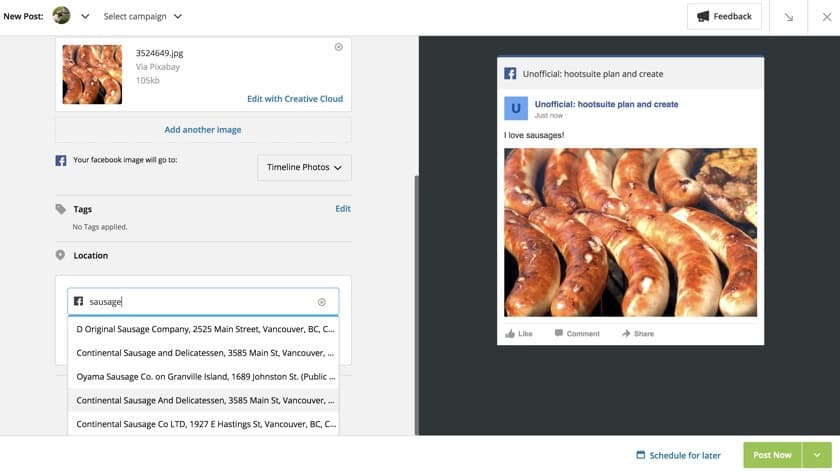
Task: Clear the location search field
Action: 321,302
